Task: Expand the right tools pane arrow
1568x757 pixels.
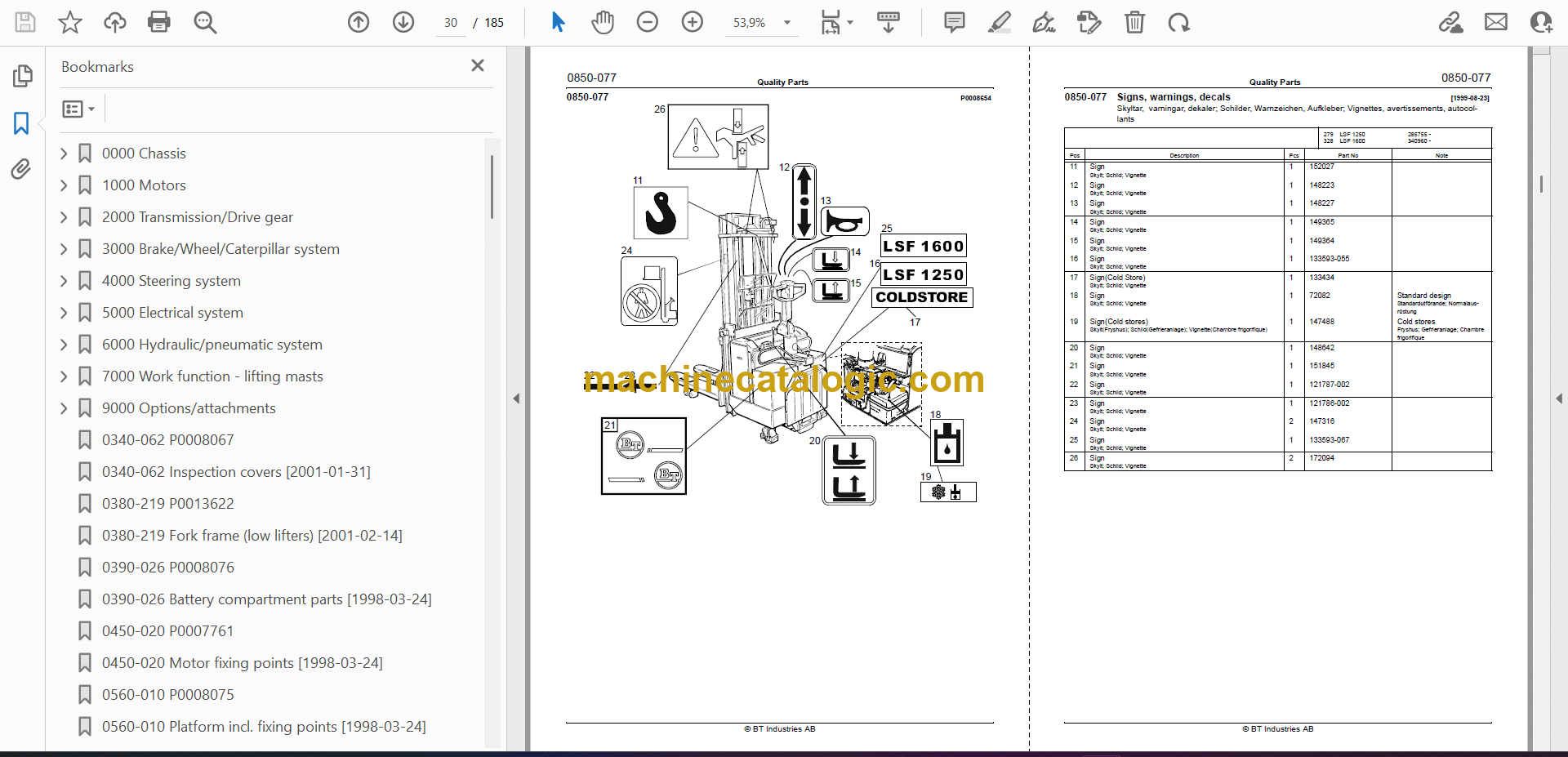Action: pyautogui.click(x=1559, y=399)
